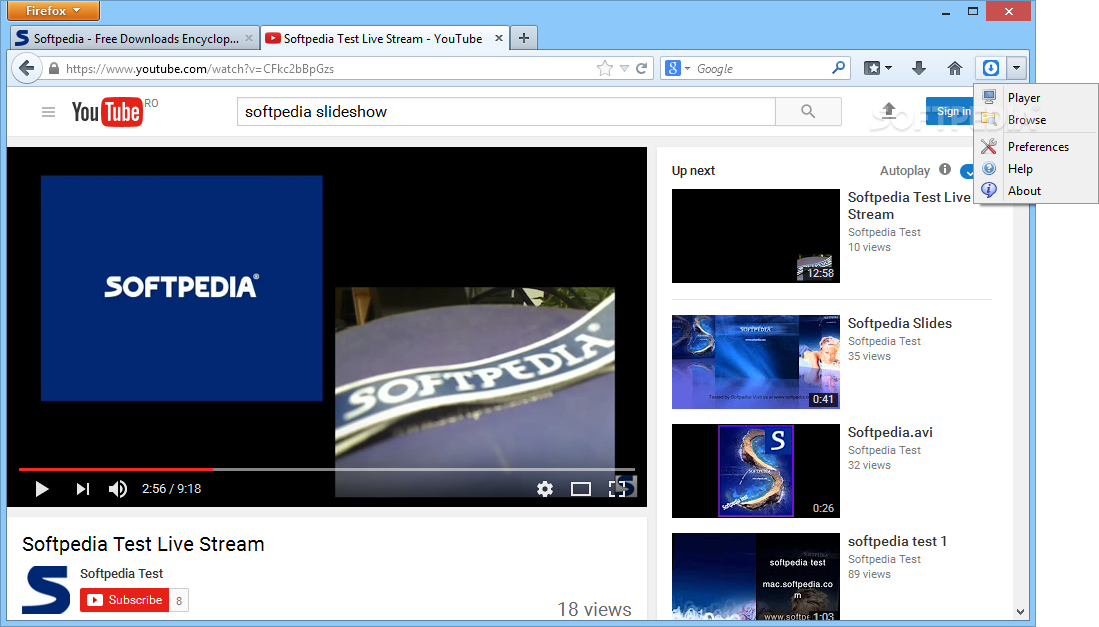Image resolution: width=1099 pixels, height=627 pixels.
Task: Close the Softpedia Free Downloads tab
Action: click(x=249, y=39)
